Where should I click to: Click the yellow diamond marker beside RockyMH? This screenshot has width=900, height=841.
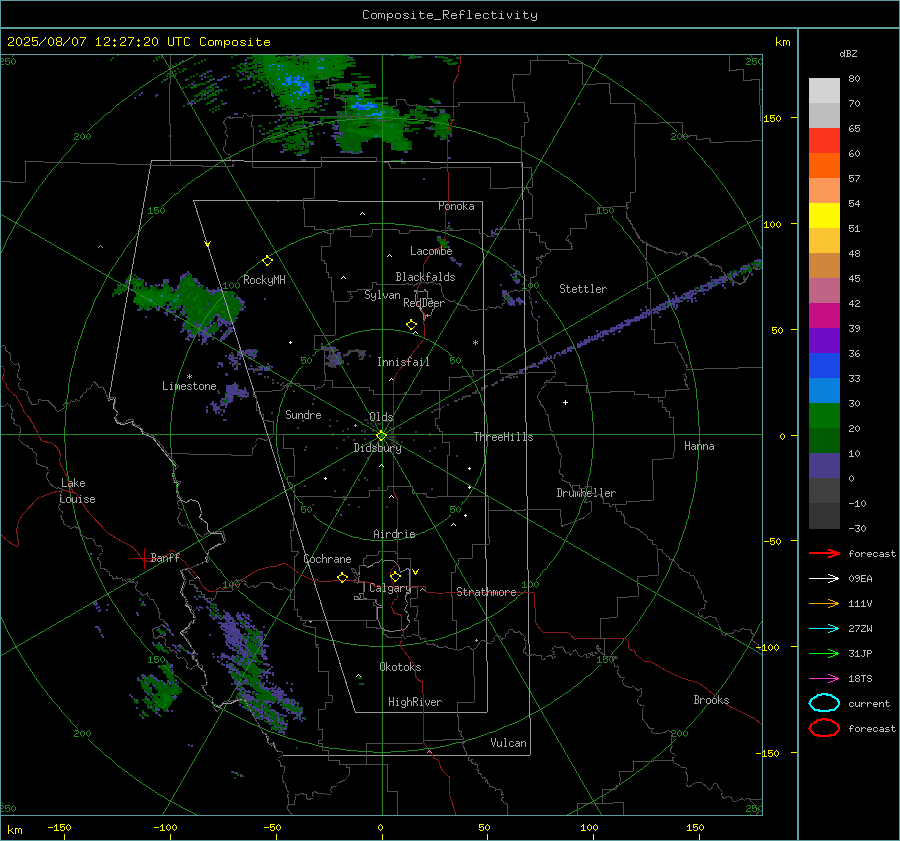[267, 261]
